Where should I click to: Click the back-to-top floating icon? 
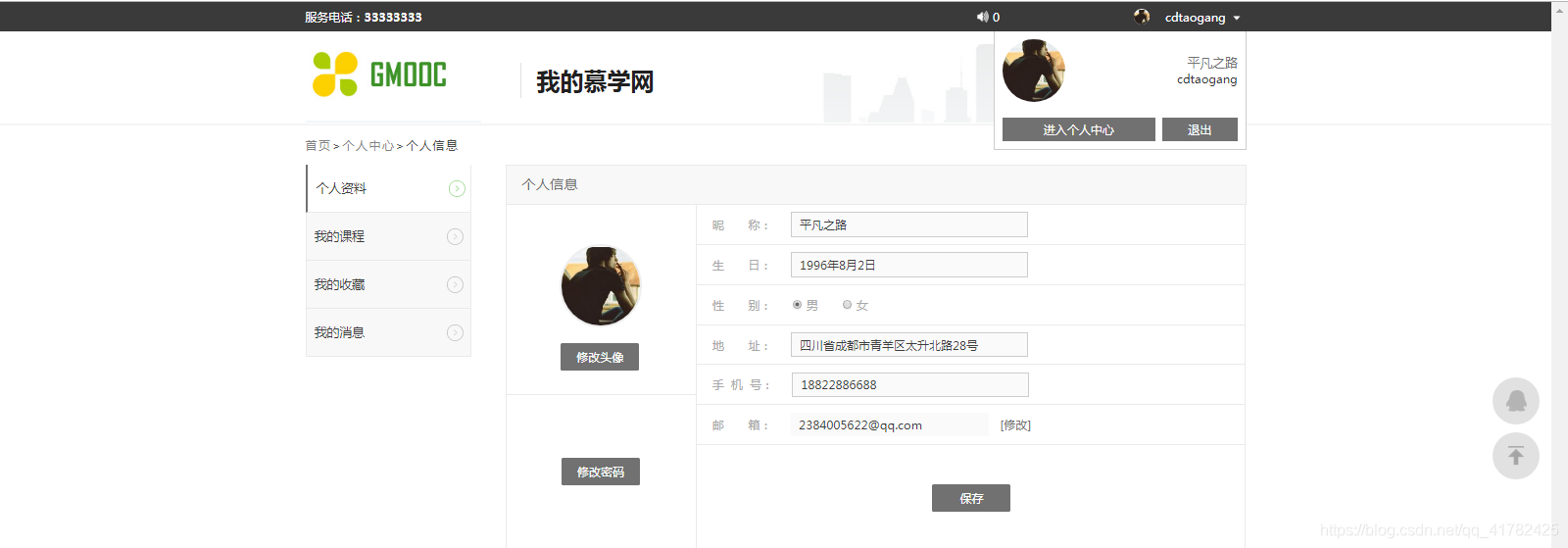coord(1516,456)
